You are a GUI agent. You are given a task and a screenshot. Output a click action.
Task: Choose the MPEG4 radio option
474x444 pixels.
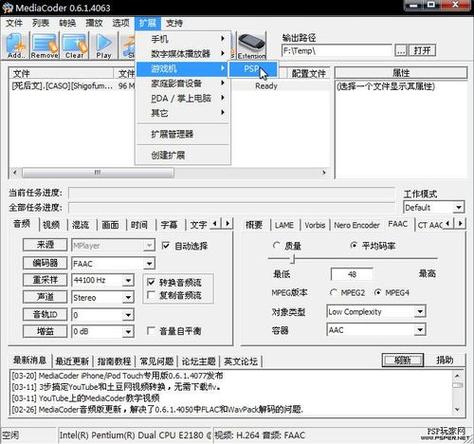[377, 293]
